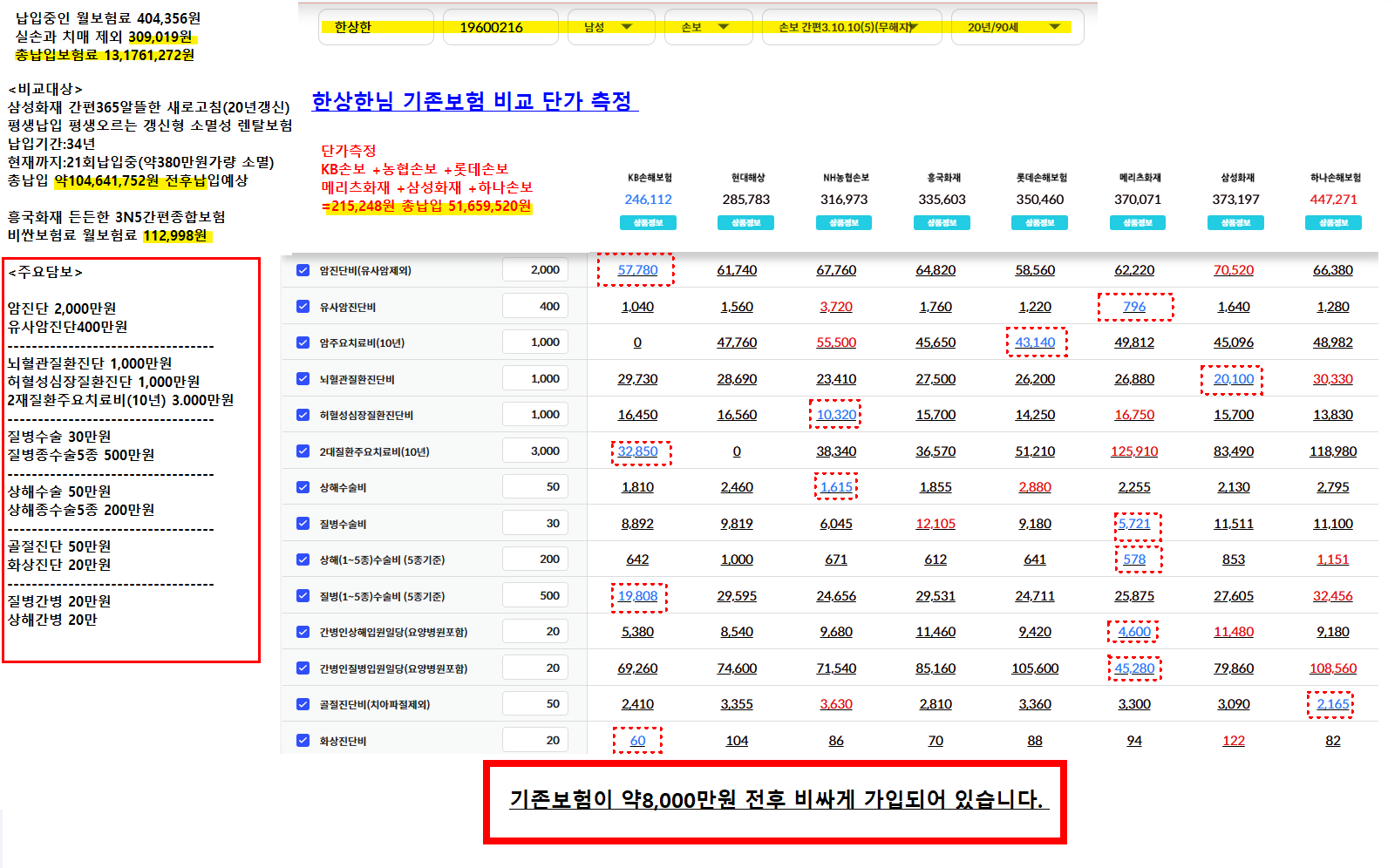Uncheck the 상해수술비 checkbox
This screenshot has height=868, width=1388.
303,487
